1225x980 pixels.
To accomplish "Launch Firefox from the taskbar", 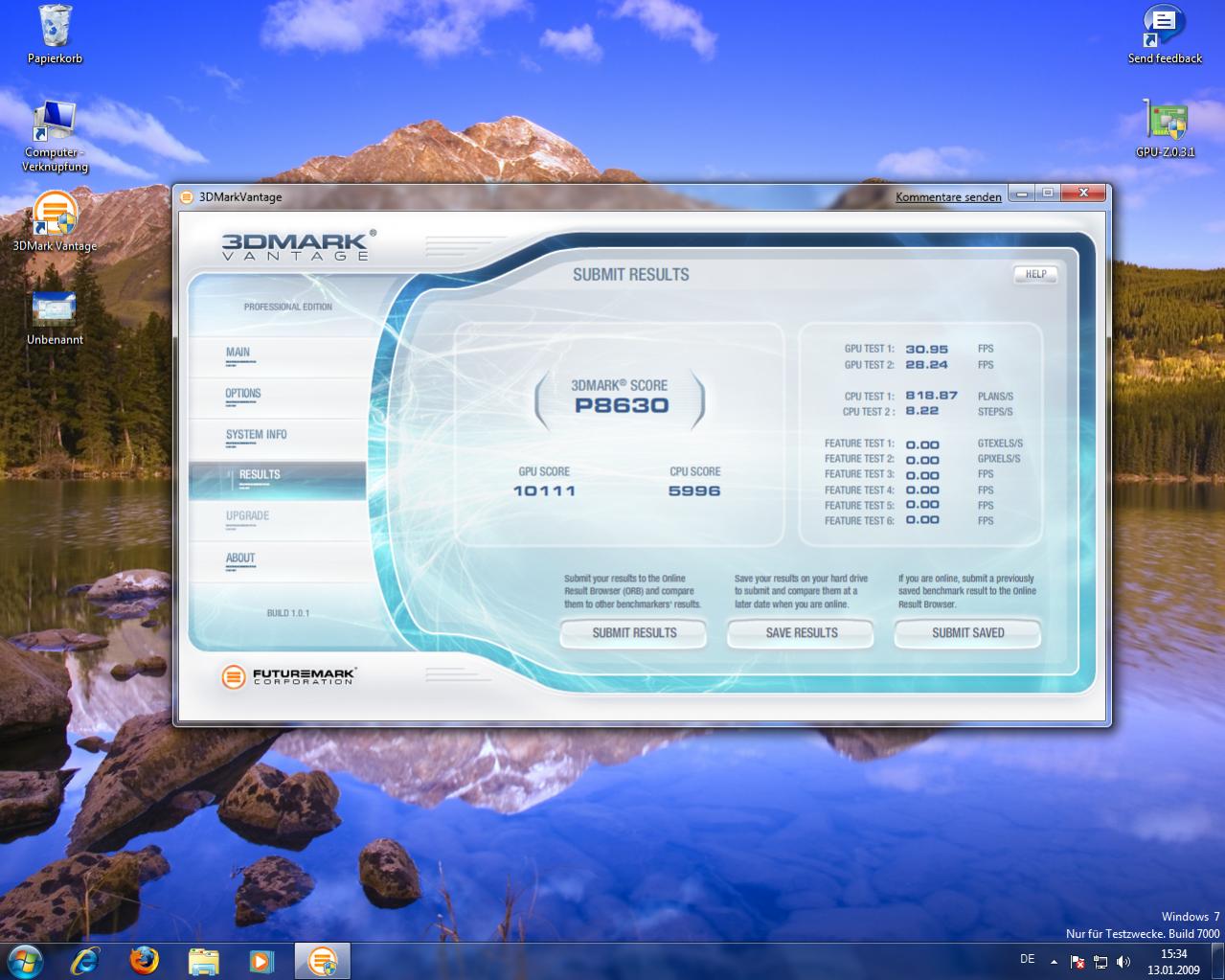I will (x=145, y=960).
